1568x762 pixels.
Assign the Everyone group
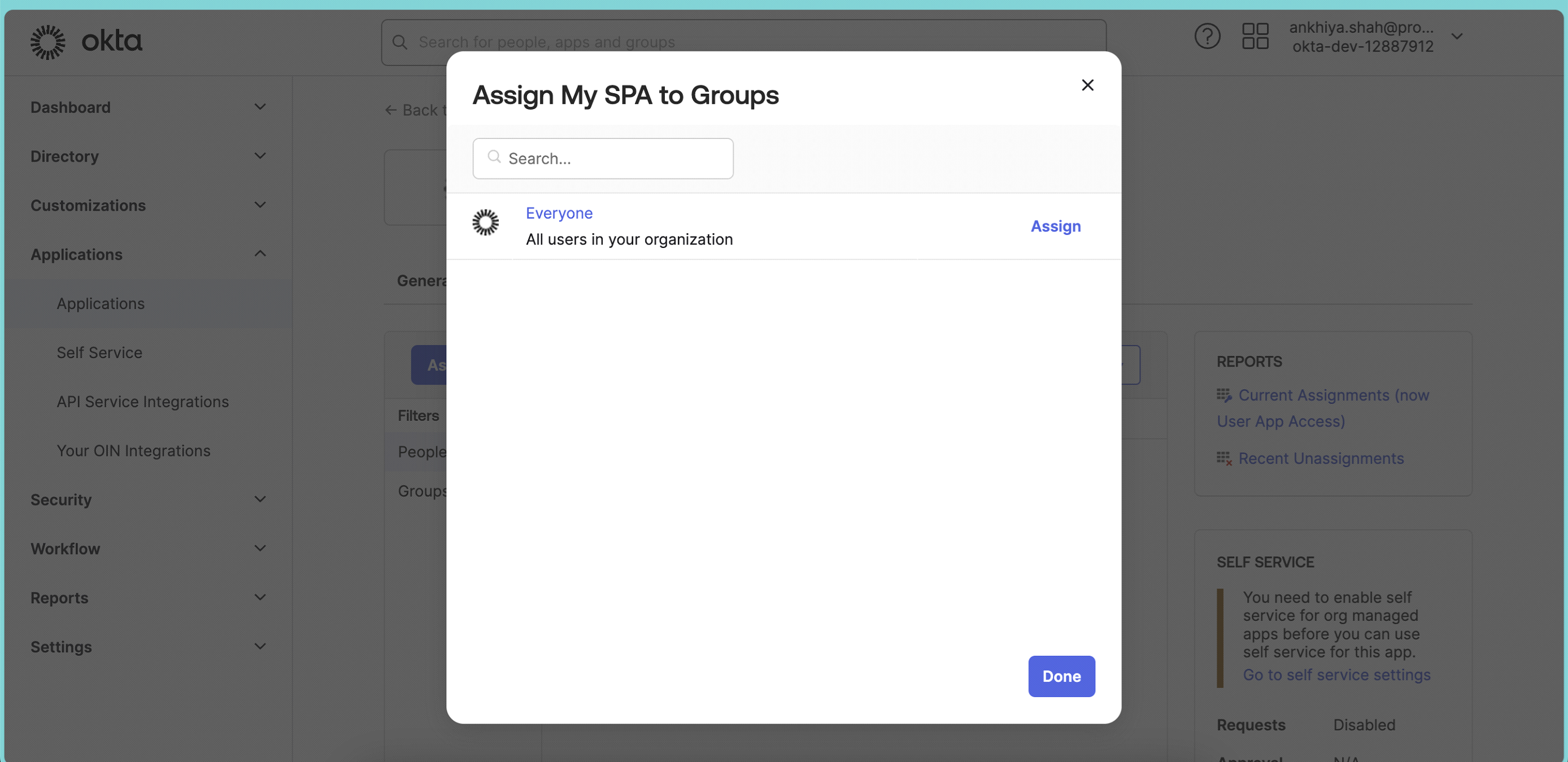[x=1055, y=226]
